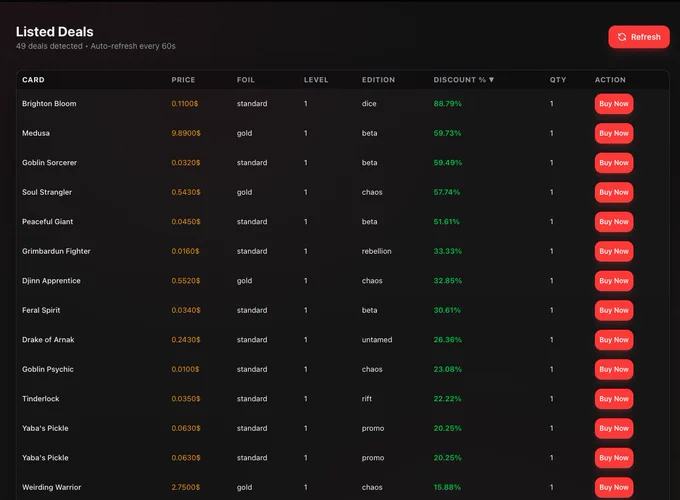680x500 pixels.
Task: Click the untamed edition cell
Action: coord(377,340)
